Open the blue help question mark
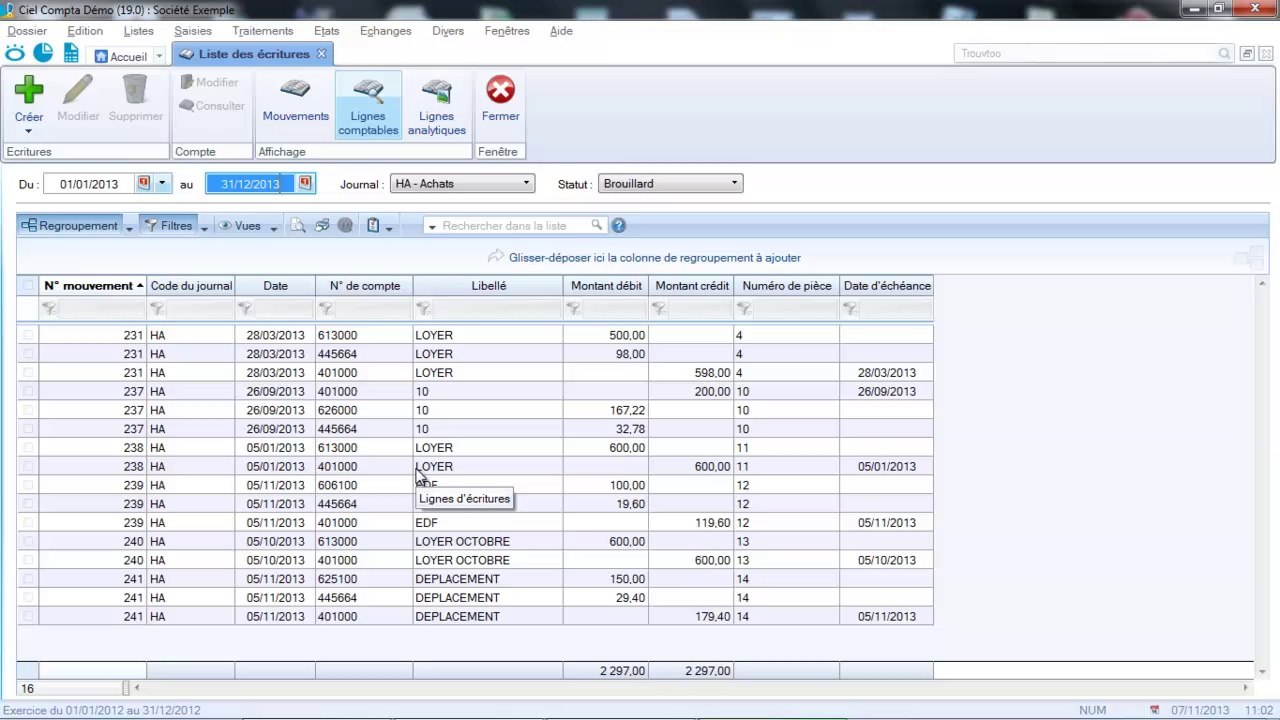The image size is (1280, 720). click(618, 226)
